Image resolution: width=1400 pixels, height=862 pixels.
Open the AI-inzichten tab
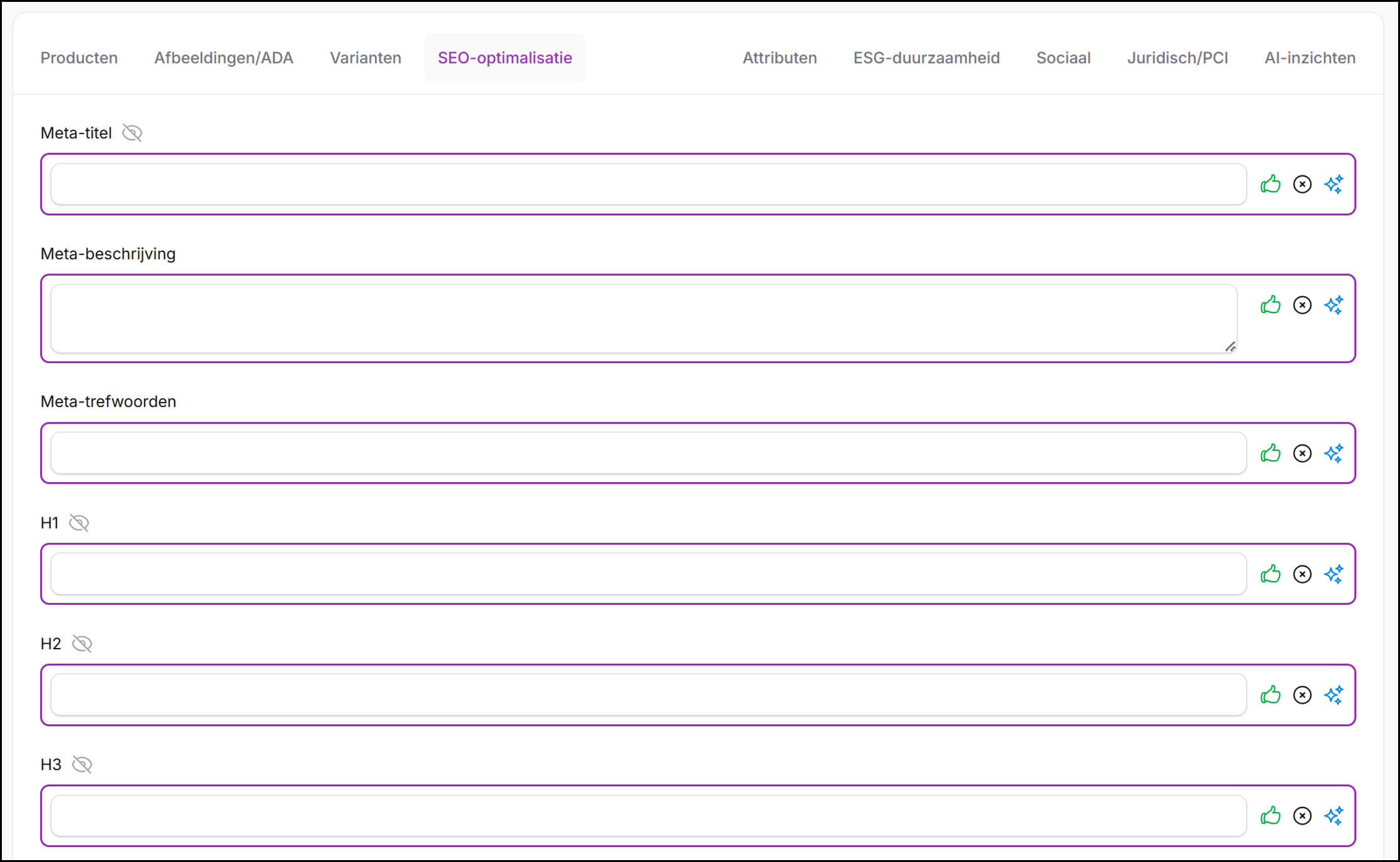coord(1310,58)
